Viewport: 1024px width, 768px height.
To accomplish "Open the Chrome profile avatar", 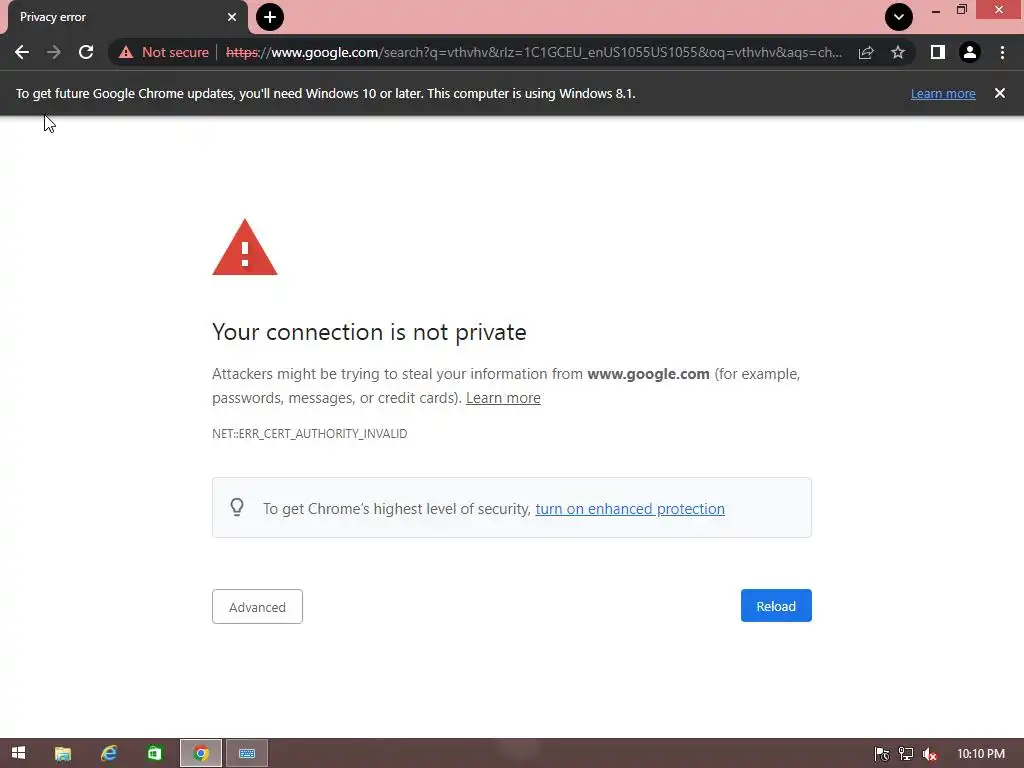I will point(970,52).
